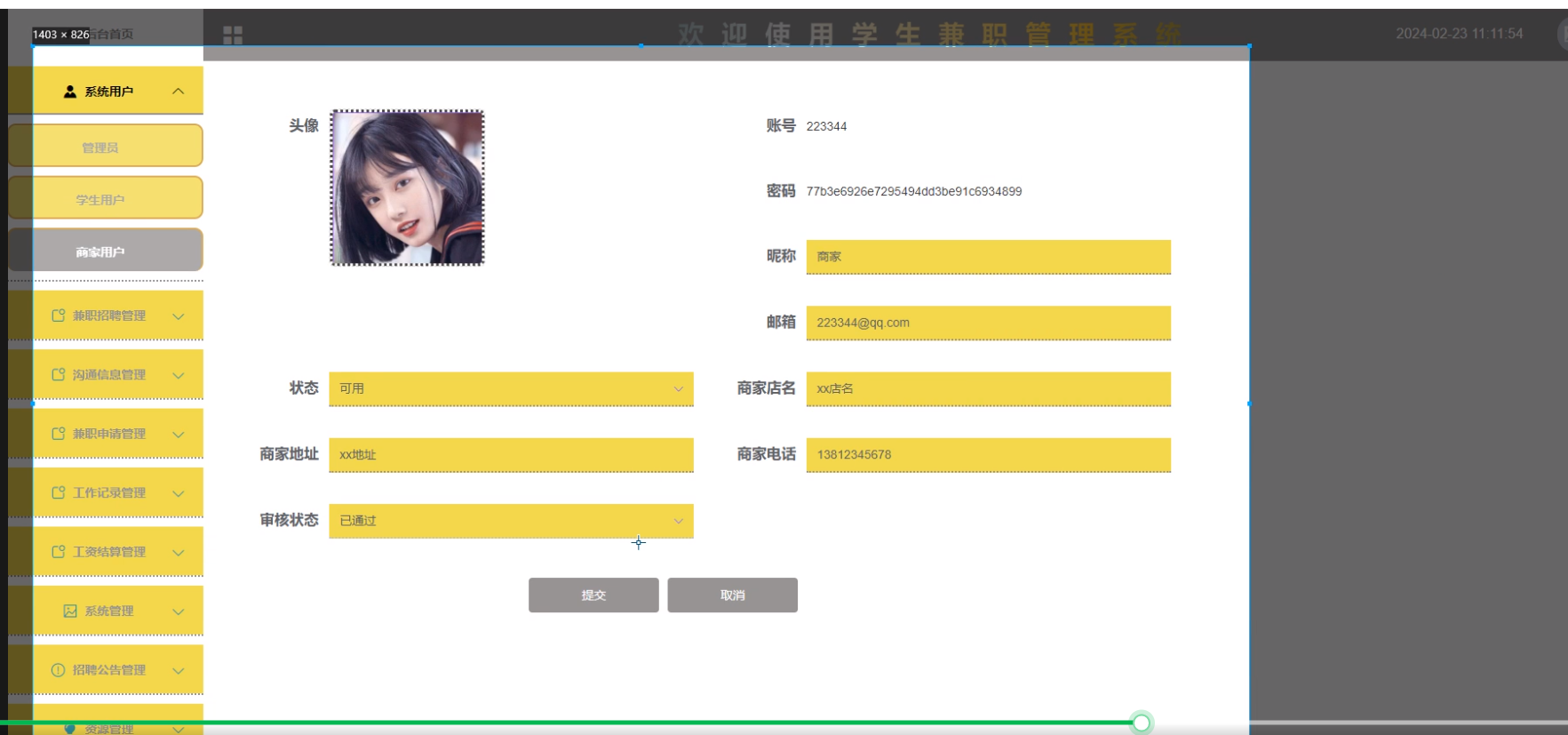The image size is (1568, 735).
Task: Open the 学生用户 submenu item
Action: coord(106,199)
